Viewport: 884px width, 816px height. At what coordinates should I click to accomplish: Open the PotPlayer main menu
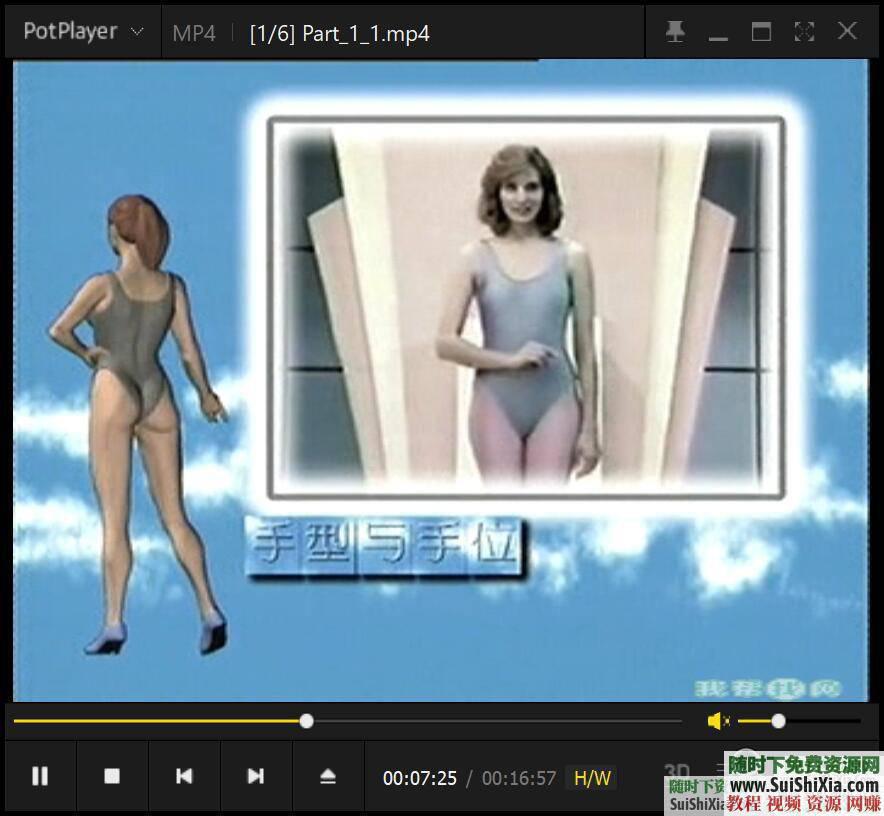pyautogui.click(x=70, y=31)
